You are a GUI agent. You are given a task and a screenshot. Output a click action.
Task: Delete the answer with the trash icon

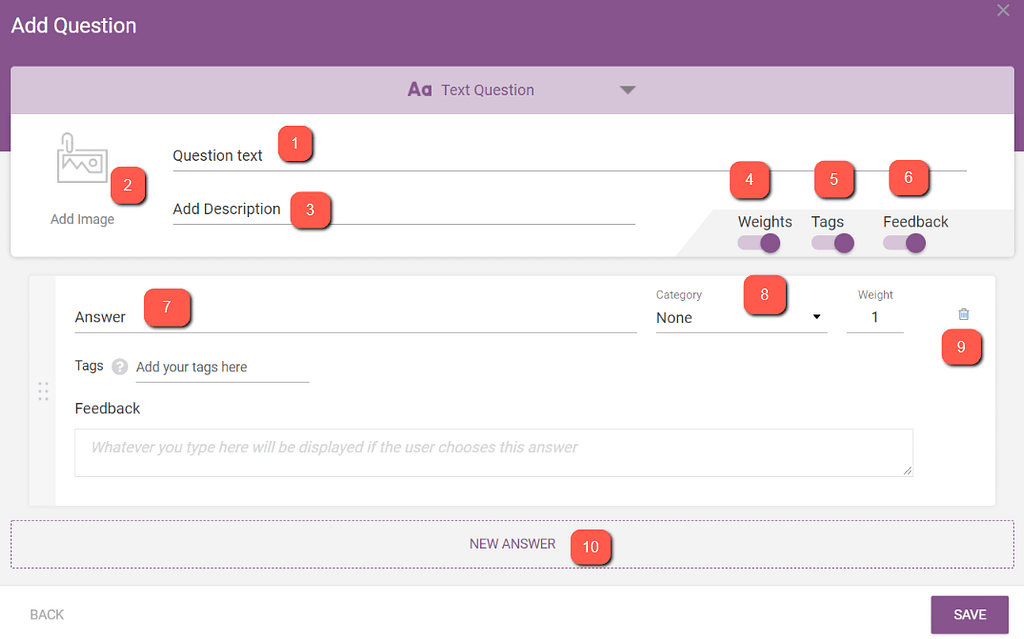point(963,314)
